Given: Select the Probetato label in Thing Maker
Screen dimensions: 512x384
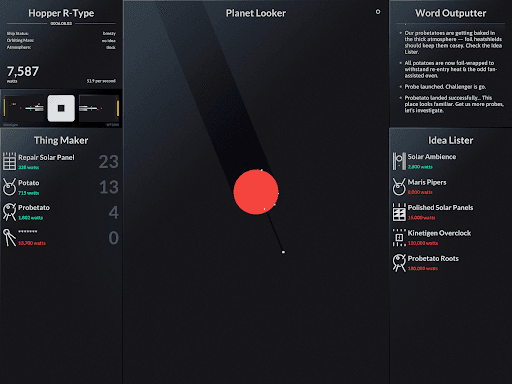Looking at the screenshot, I should pyautogui.click(x=34, y=207).
